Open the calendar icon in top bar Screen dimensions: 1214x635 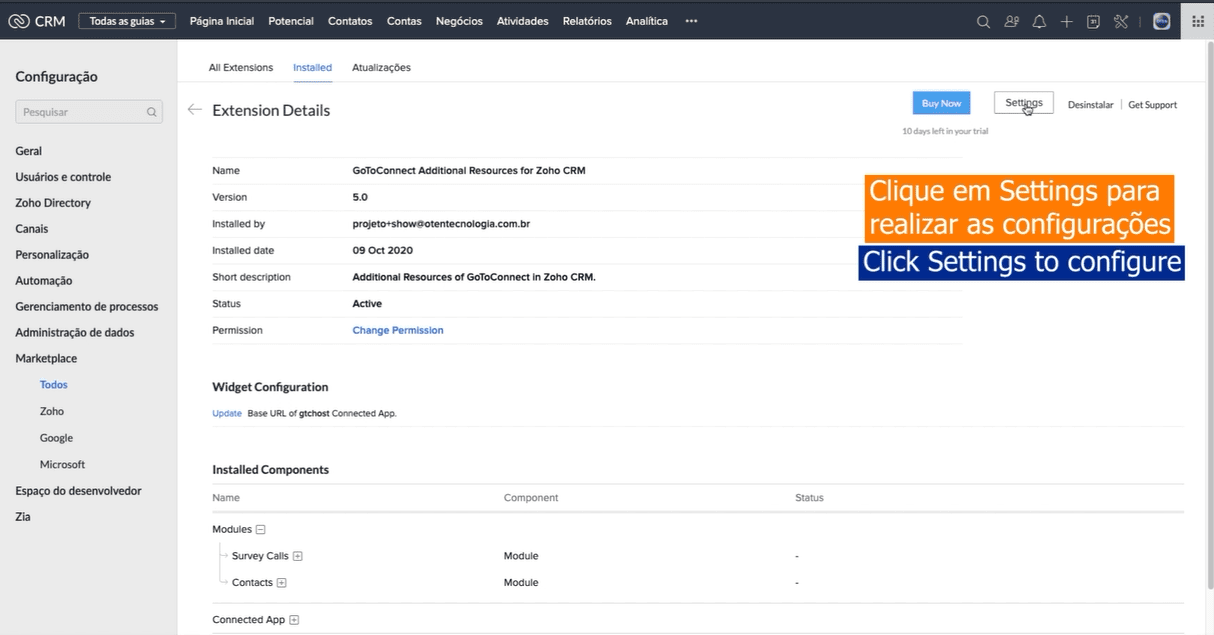pos(1094,21)
